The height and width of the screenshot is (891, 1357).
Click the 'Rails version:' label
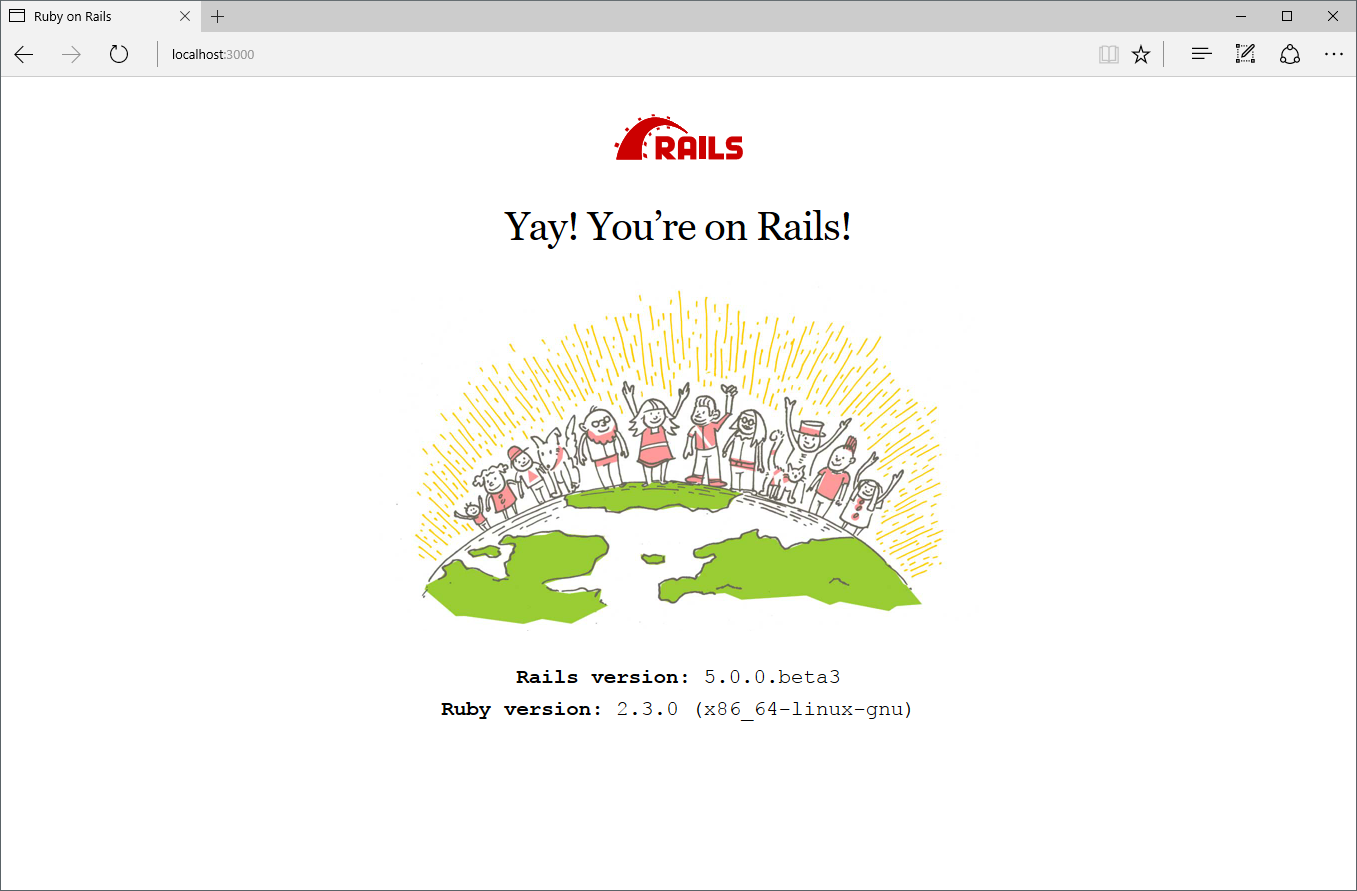point(603,677)
